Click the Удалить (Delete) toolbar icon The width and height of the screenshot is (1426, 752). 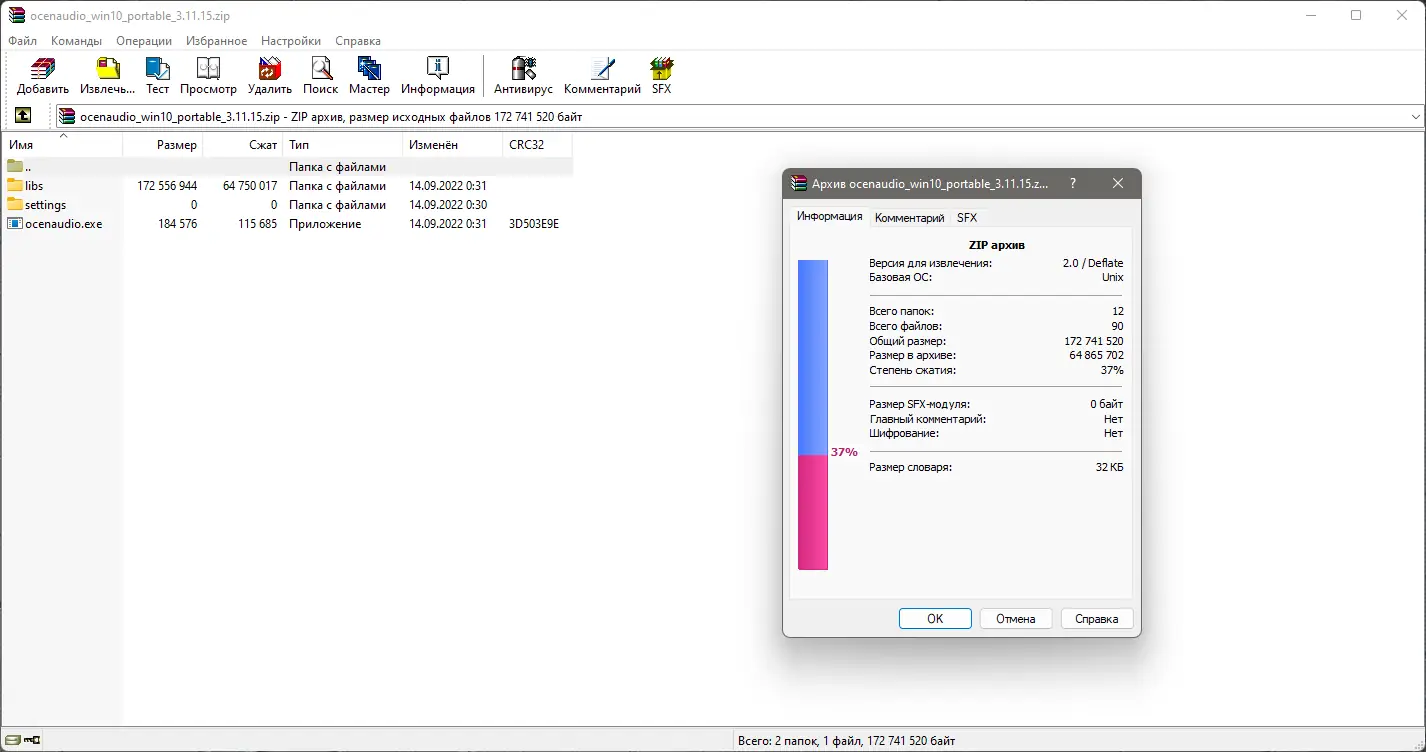270,69
